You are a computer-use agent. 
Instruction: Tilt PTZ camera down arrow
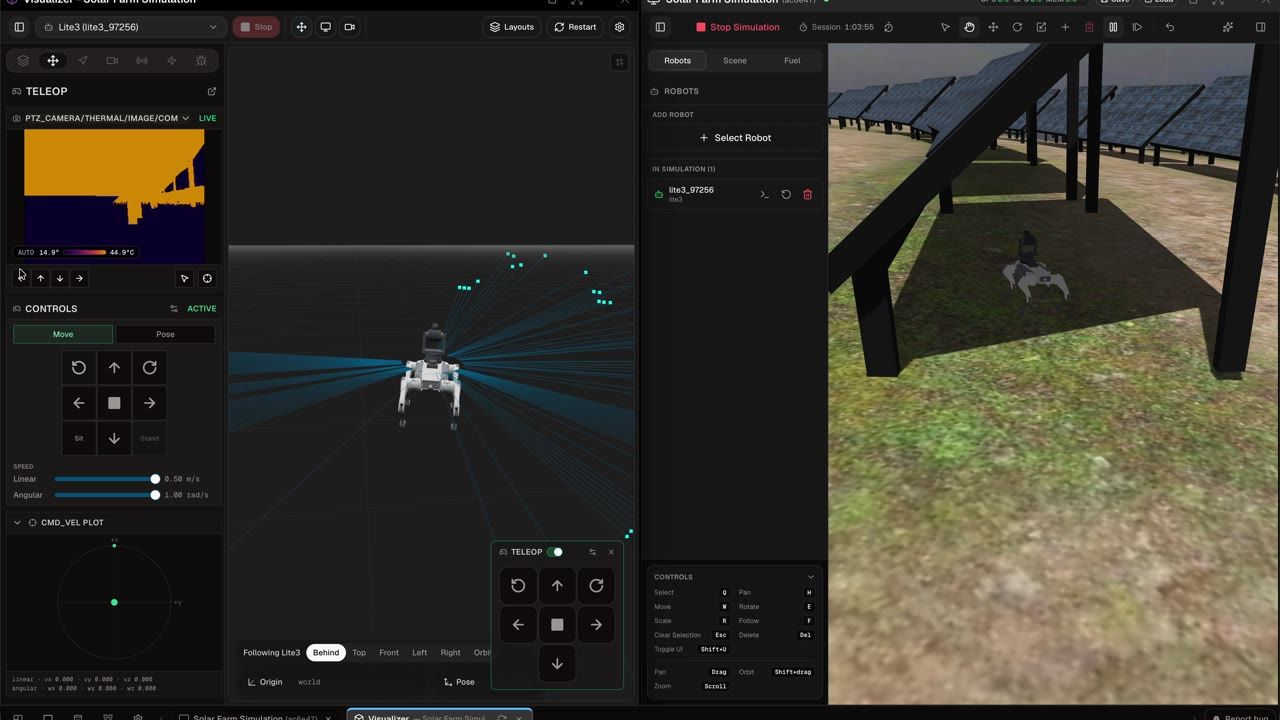tap(60, 278)
